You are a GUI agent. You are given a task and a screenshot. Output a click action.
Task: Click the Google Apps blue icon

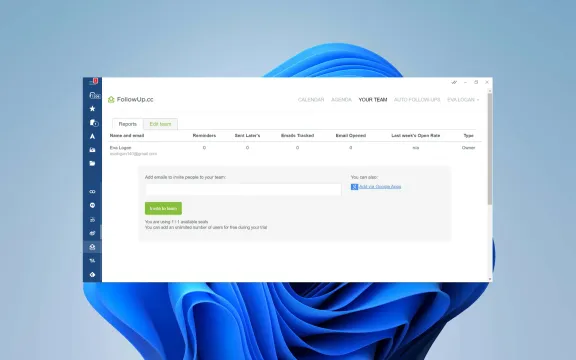354,187
